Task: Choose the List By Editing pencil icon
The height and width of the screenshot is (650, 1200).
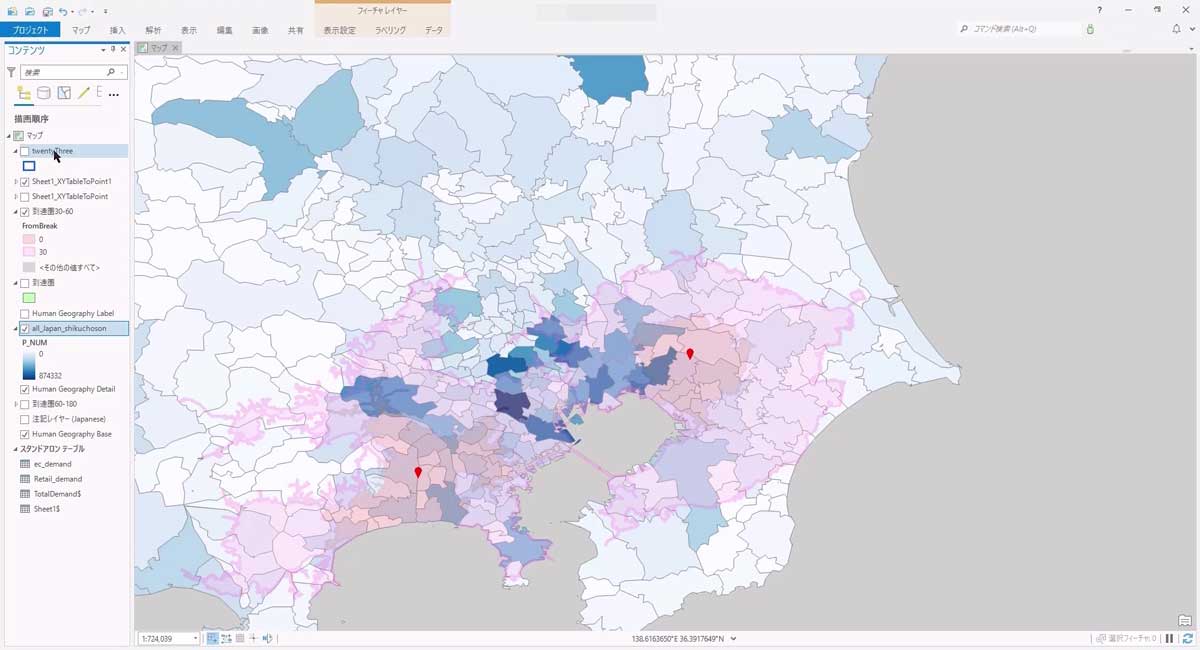Action: pos(84,93)
